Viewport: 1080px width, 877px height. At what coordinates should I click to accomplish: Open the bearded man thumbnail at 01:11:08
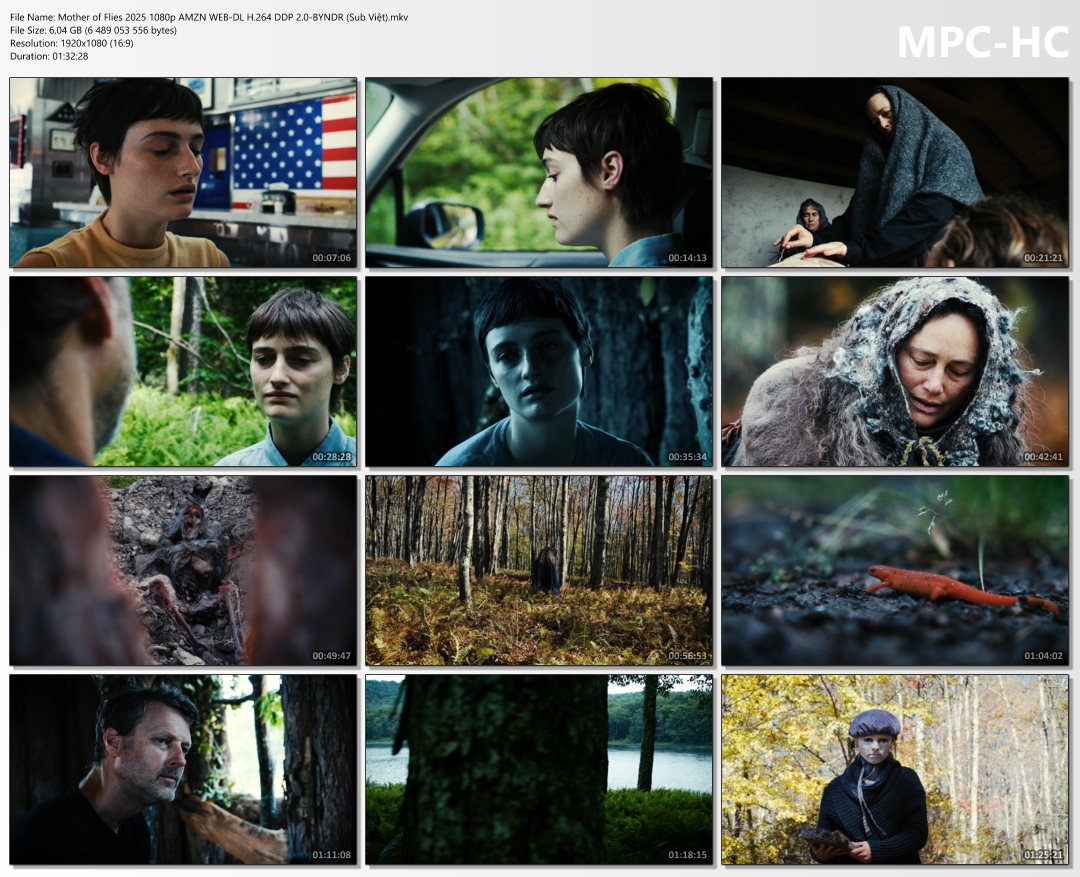point(183,770)
